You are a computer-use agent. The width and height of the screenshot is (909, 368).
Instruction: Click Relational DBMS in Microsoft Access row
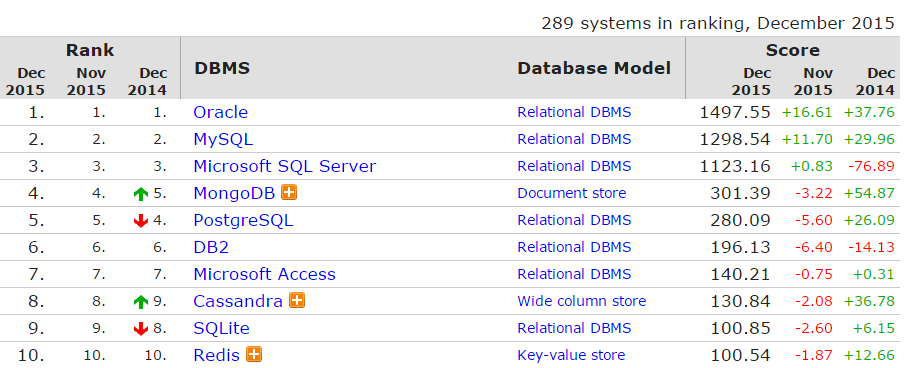point(574,274)
